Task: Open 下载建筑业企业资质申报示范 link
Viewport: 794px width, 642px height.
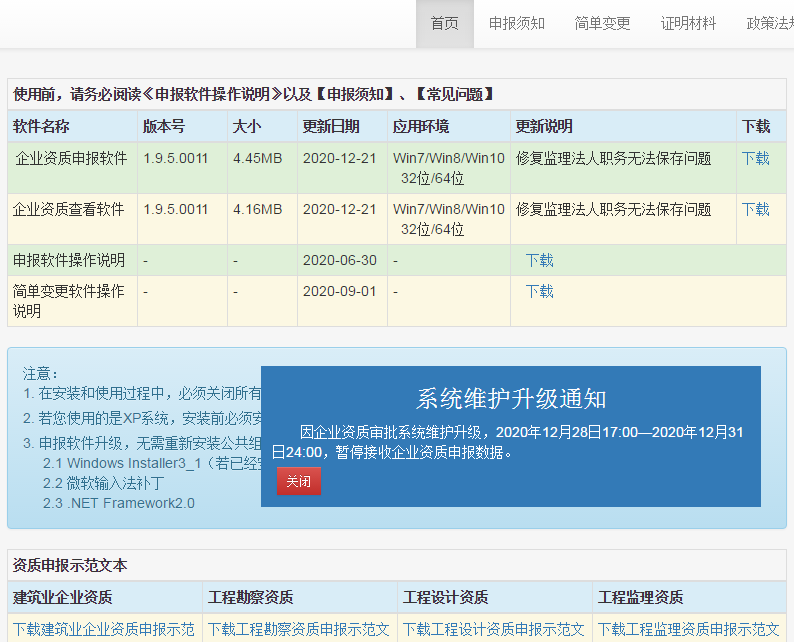Action: [104, 629]
